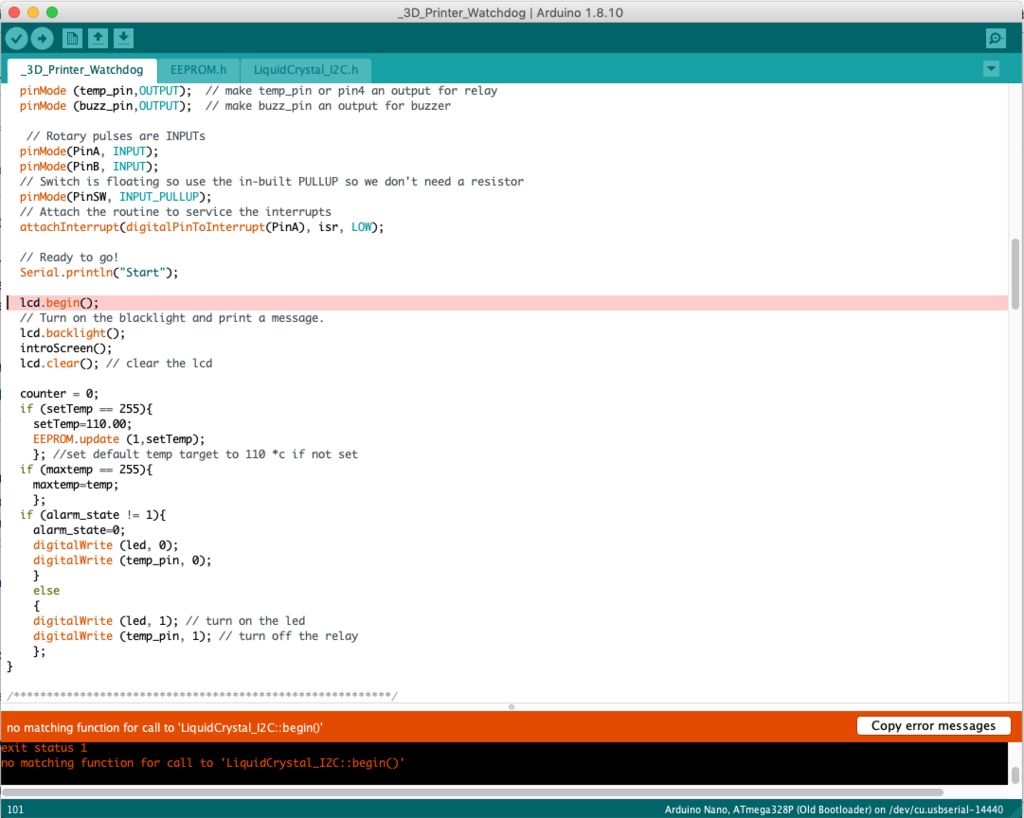Click the console 'no matching function' line
The height and width of the screenshot is (818, 1024).
coord(202,763)
